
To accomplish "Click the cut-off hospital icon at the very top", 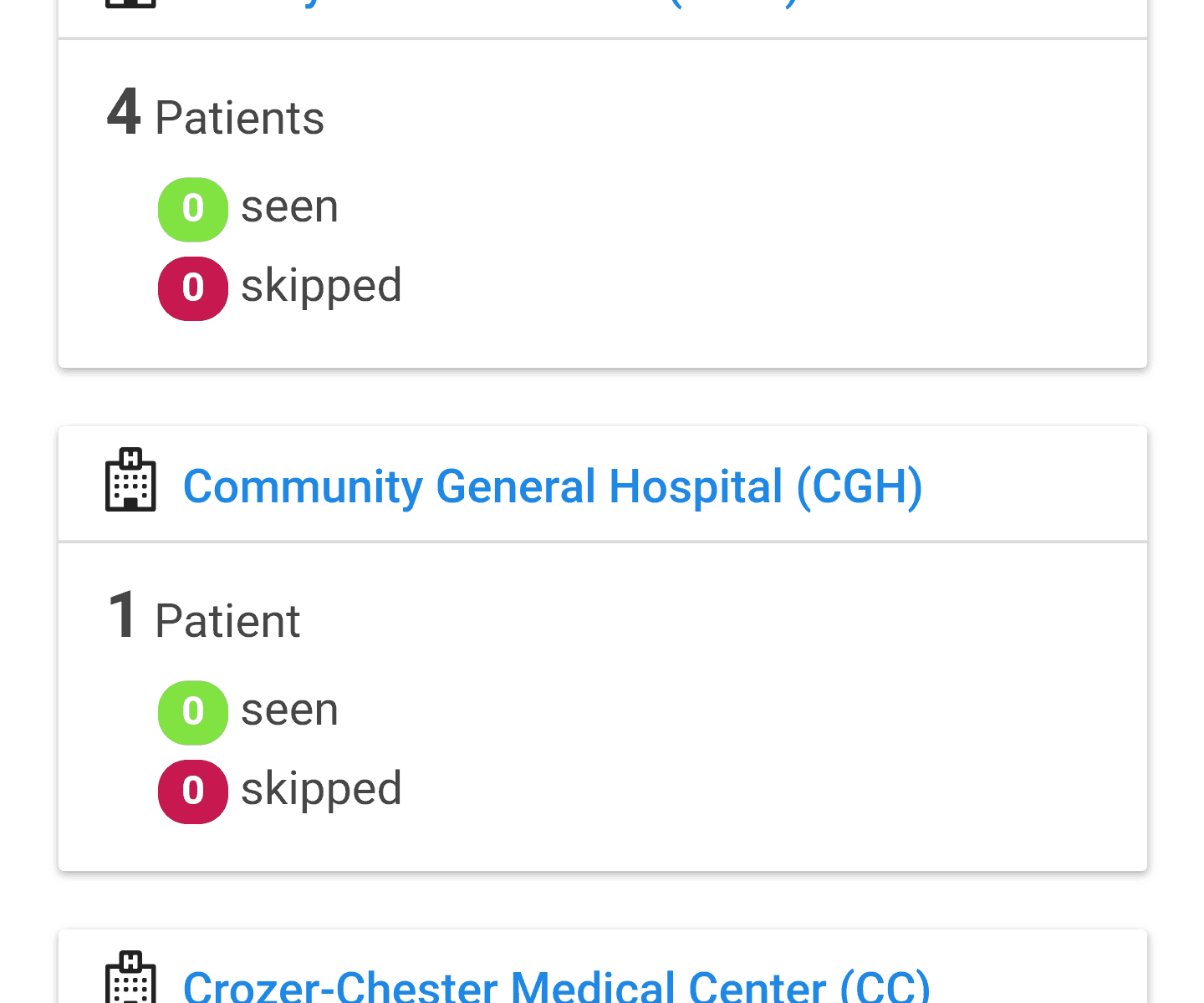I will (x=130, y=3).
